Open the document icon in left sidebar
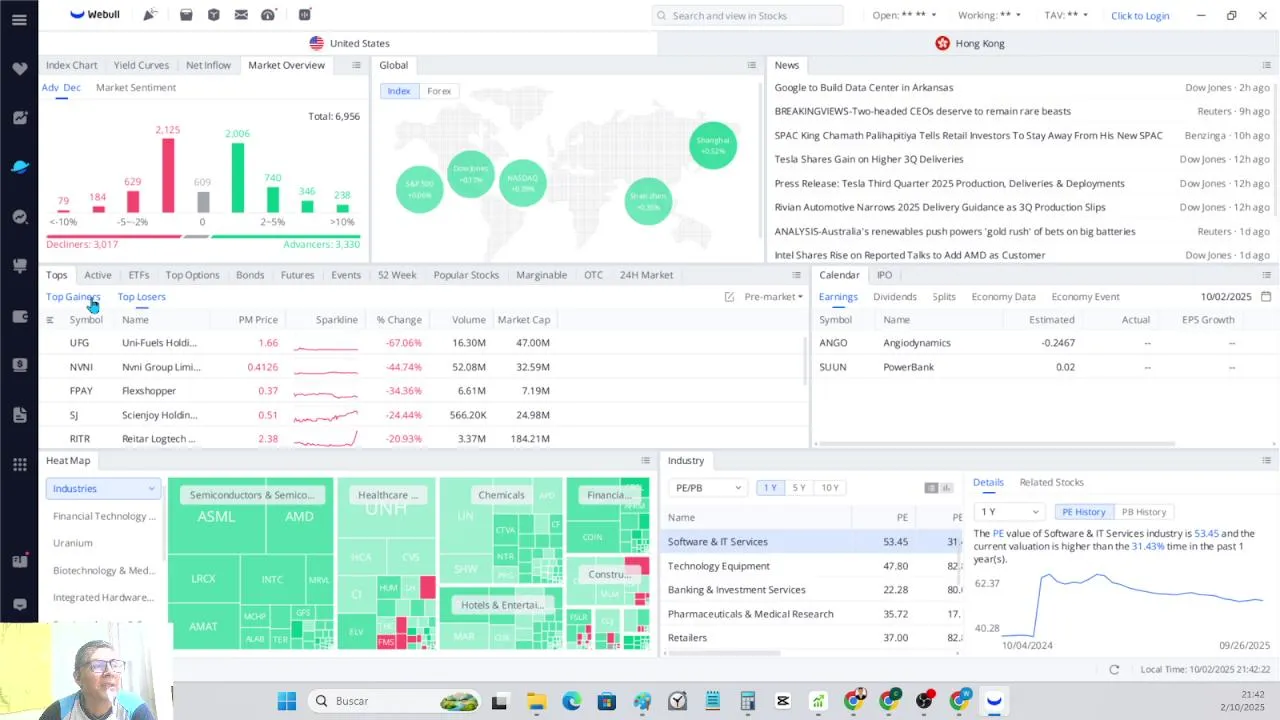 (x=19, y=414)
